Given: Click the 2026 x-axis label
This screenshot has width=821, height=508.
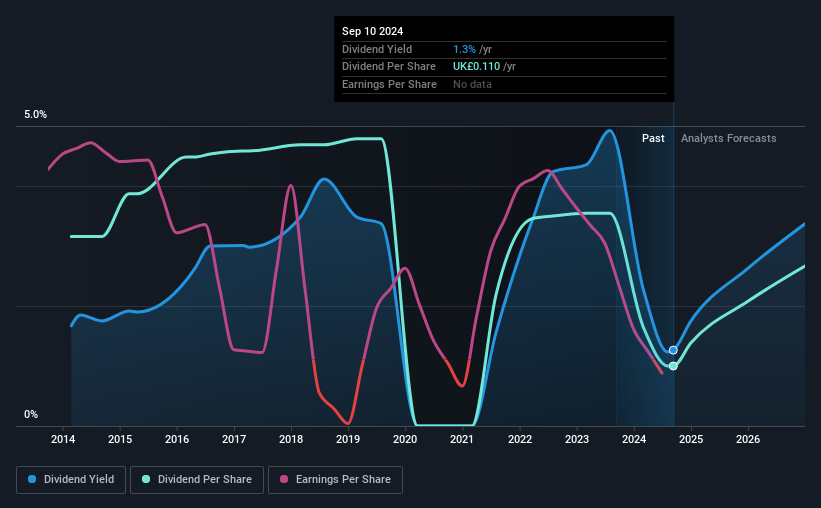Looking at the screenshot, I should pos(748,439).
